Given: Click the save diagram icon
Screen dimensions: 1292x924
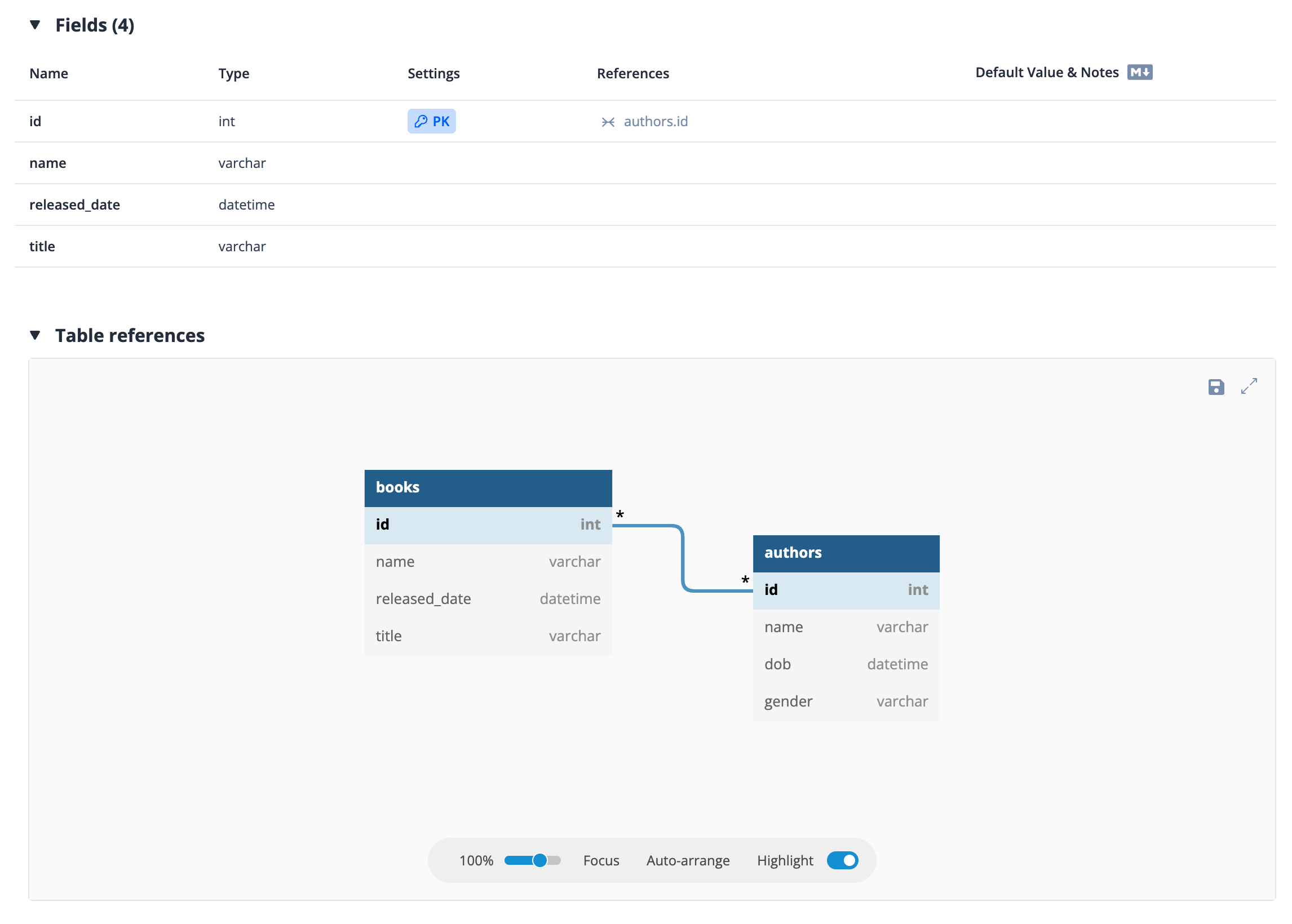Looking at the screenshot, I should 1216,388.
